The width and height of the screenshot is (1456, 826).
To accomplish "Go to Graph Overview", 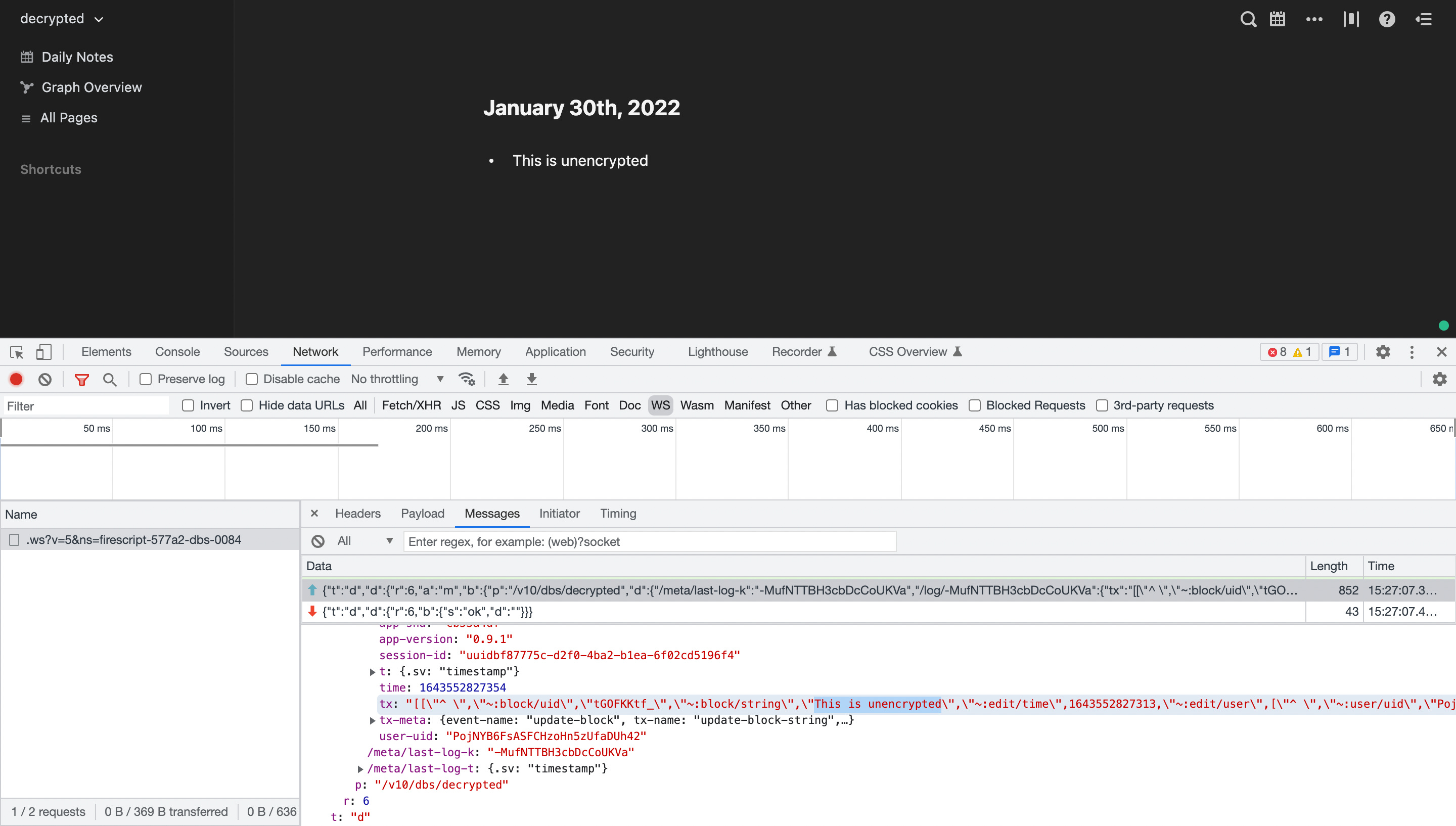I will [92, 87].
